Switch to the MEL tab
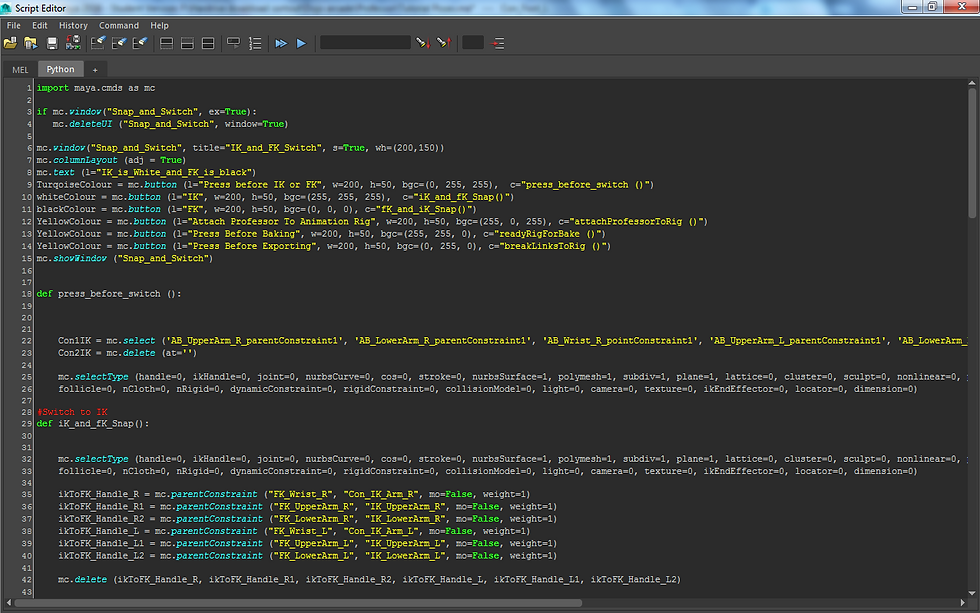Image resolution: width=980 pixels, height=613 pixels. 20,69
